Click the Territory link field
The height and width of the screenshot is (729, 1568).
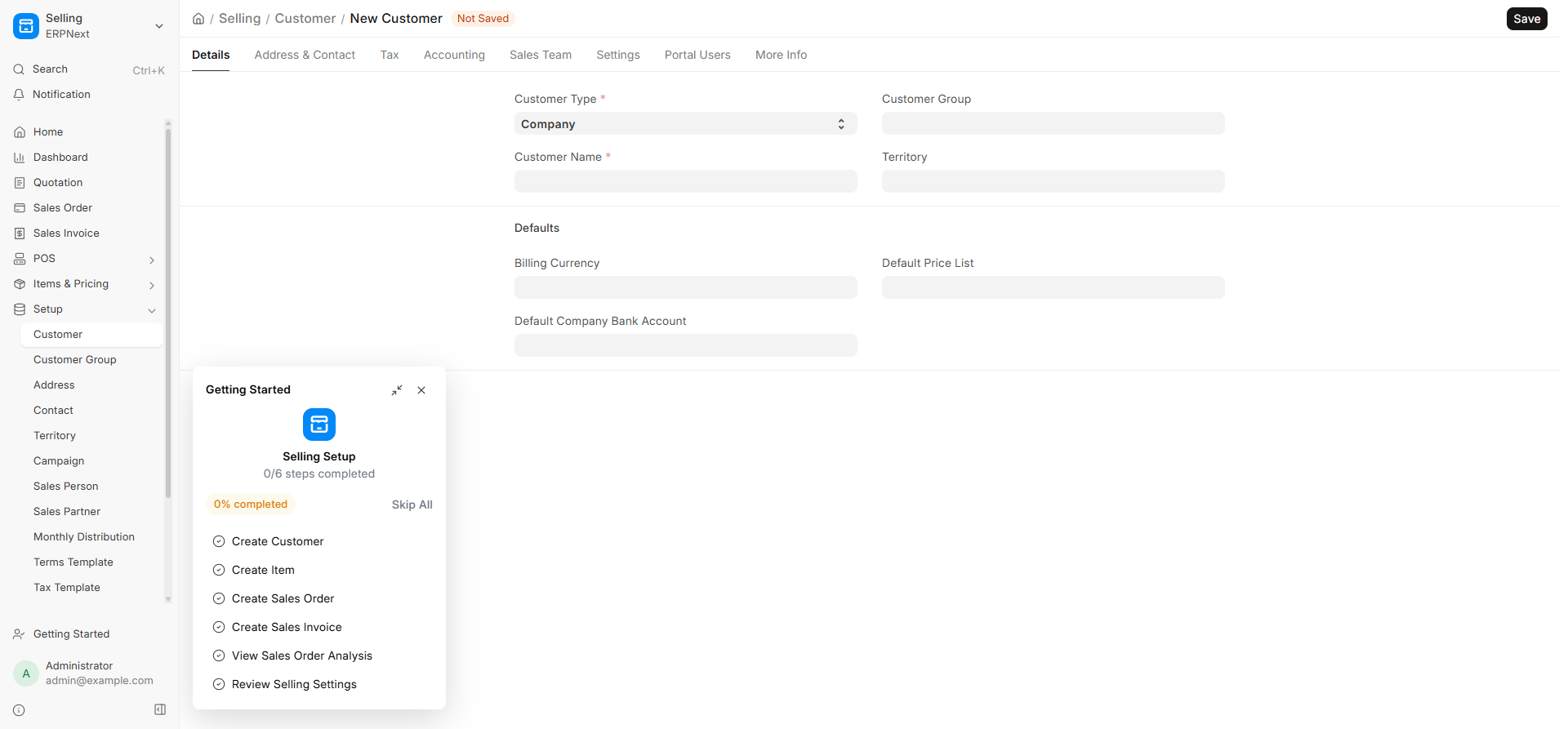click(x=1053, y=181)
